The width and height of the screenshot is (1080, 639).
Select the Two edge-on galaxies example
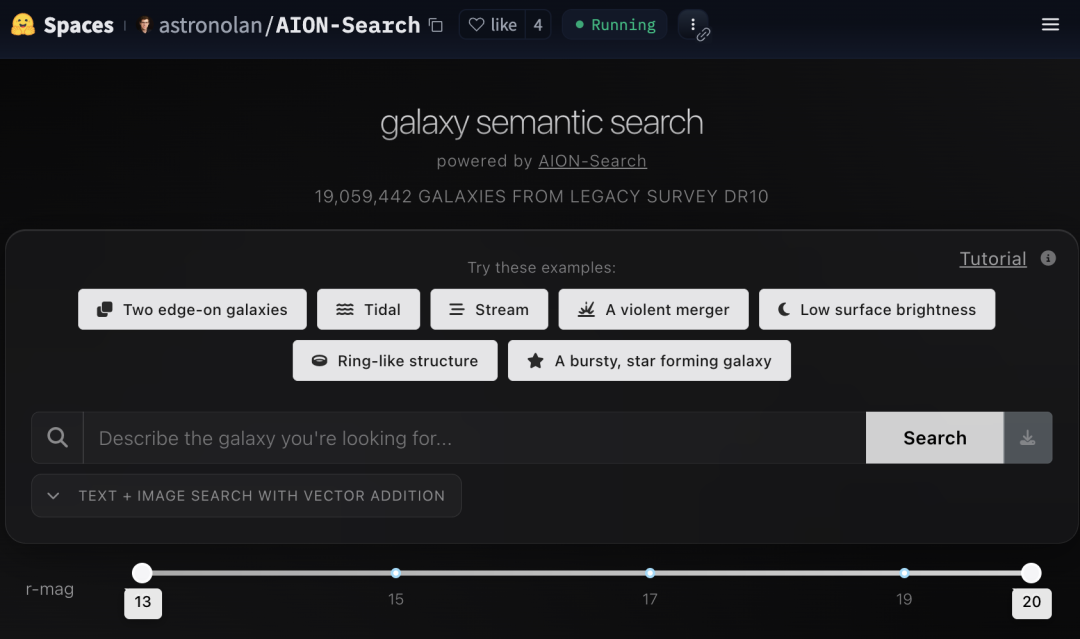pos(192,309)
